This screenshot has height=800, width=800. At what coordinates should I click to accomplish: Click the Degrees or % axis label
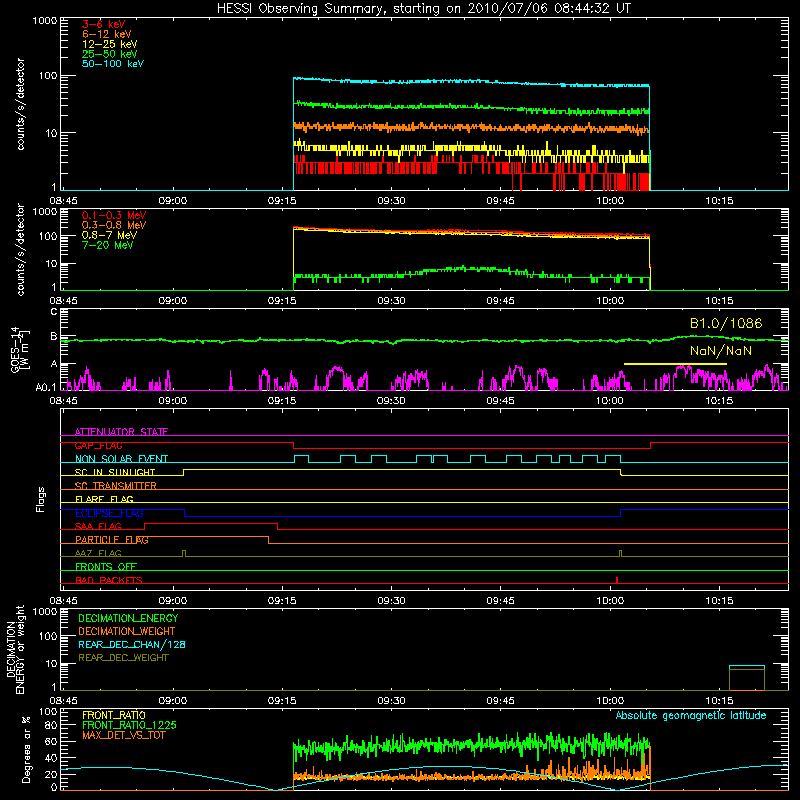pos(26,749)
